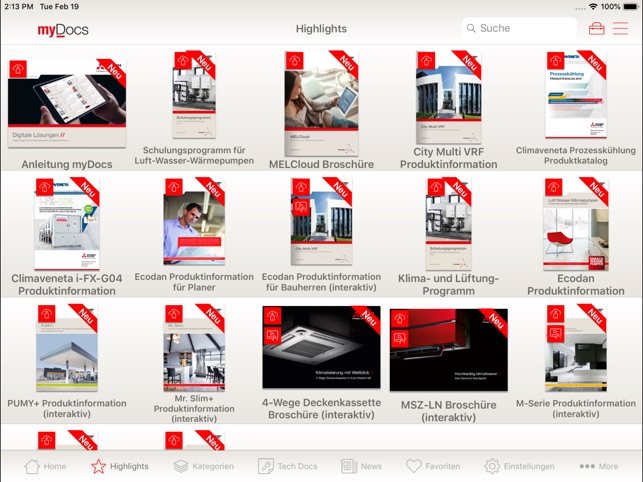Click 'M-Serie Produktinformation (interaktiv)' title
Image resolution: width=643 pixels, height=482 pixels.
pos(576,409)
